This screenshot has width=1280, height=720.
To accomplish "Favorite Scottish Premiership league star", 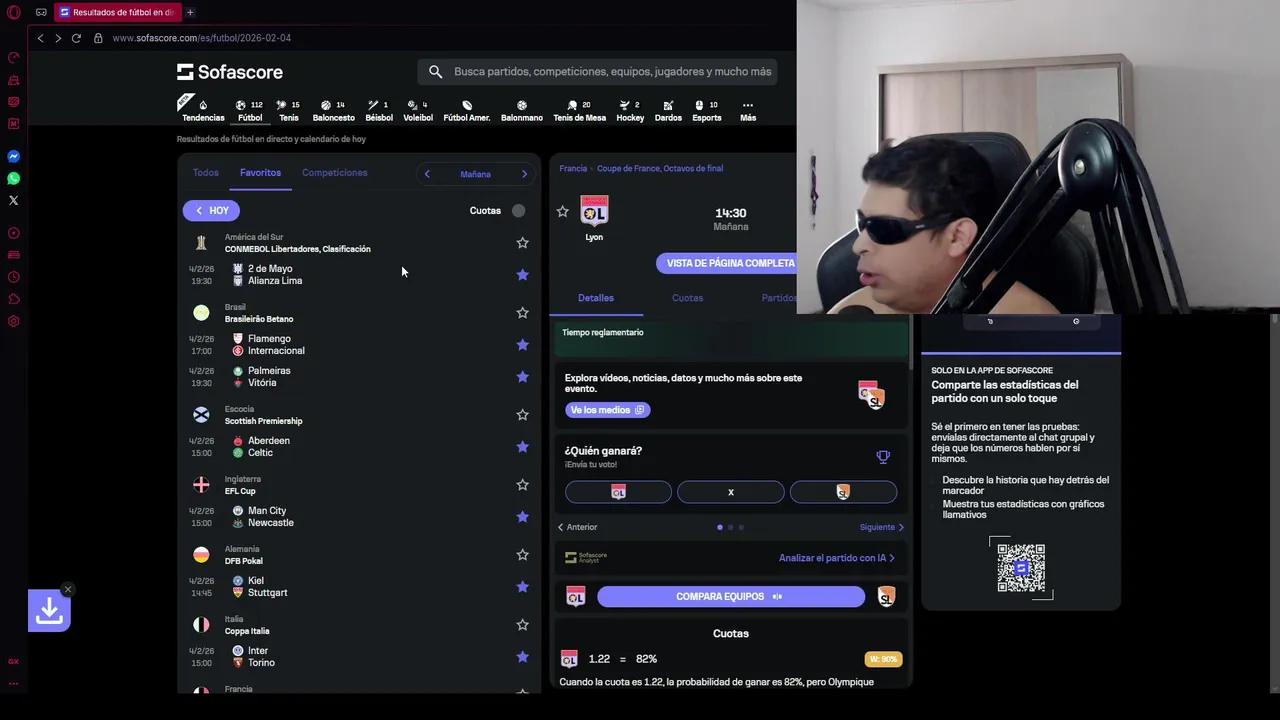I will pos(522,415).
